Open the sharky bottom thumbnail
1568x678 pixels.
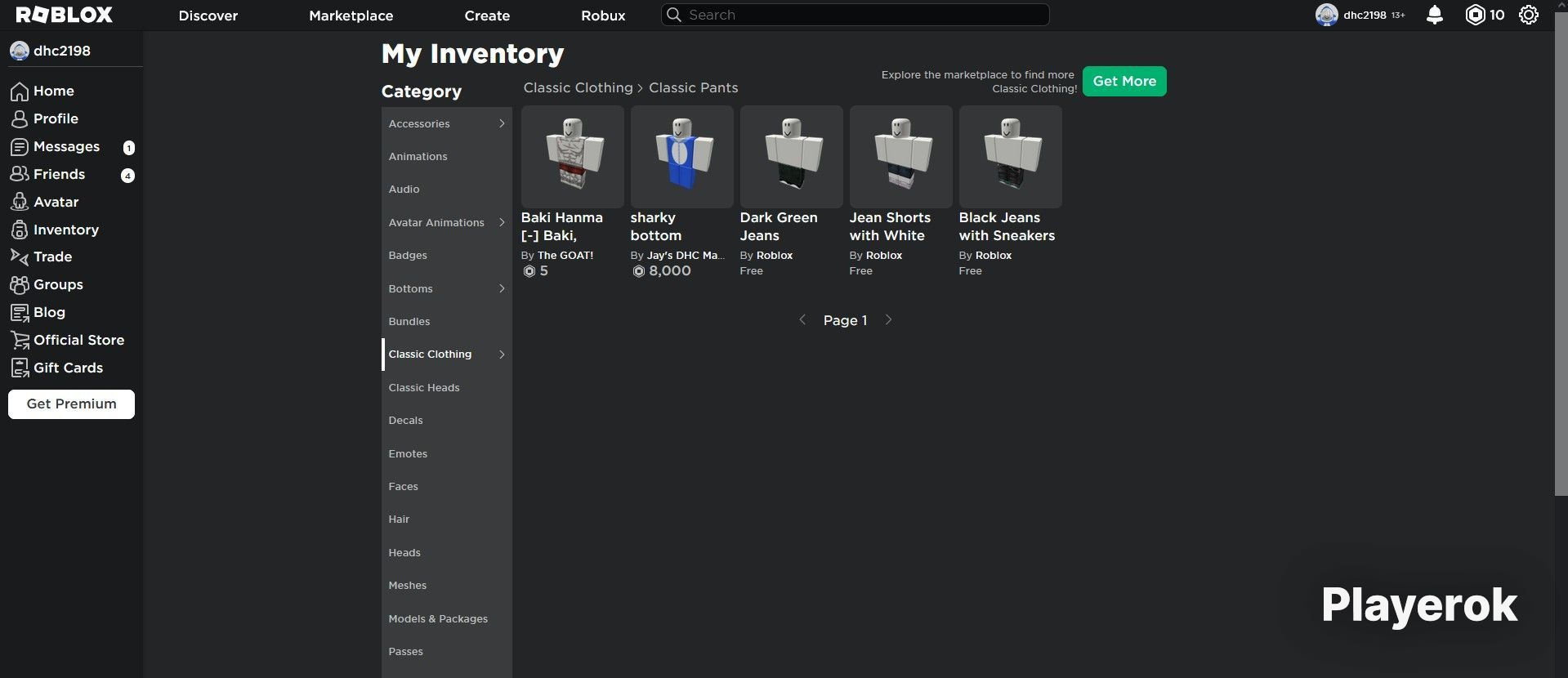682,156
